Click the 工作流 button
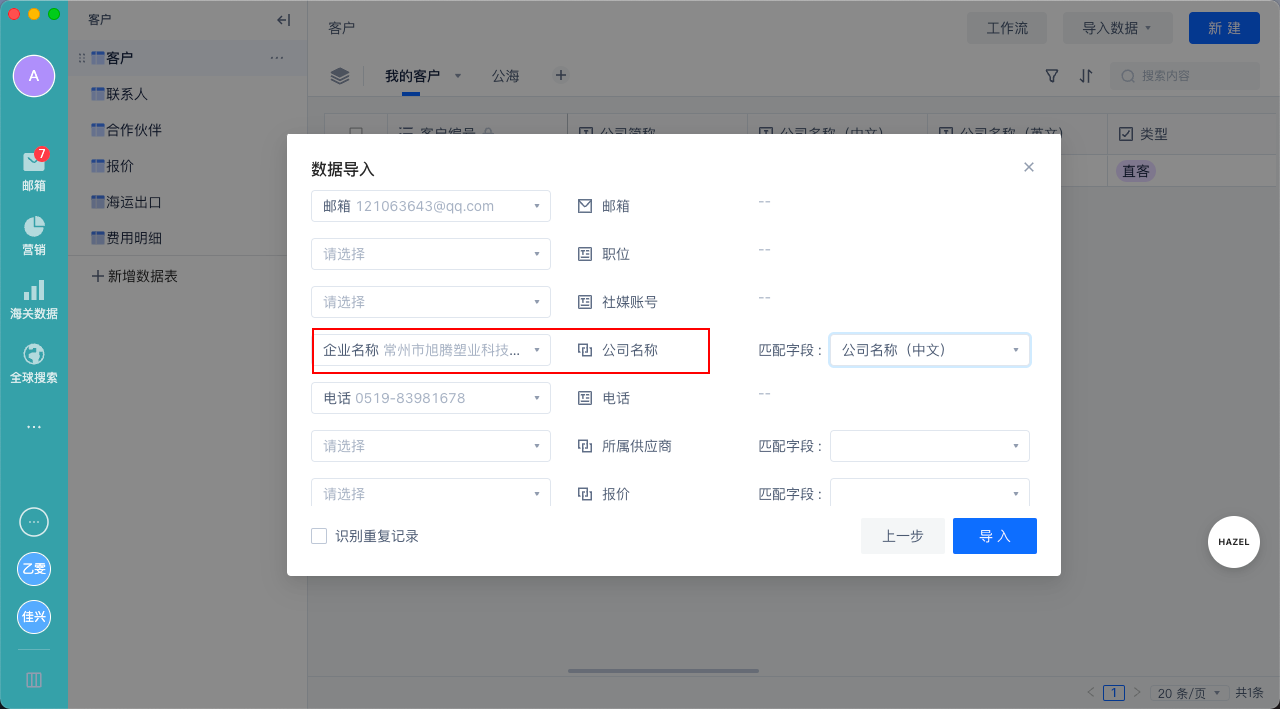Screen dimensions: 1280x709 pyautogui.click(x=1007, y=28)
